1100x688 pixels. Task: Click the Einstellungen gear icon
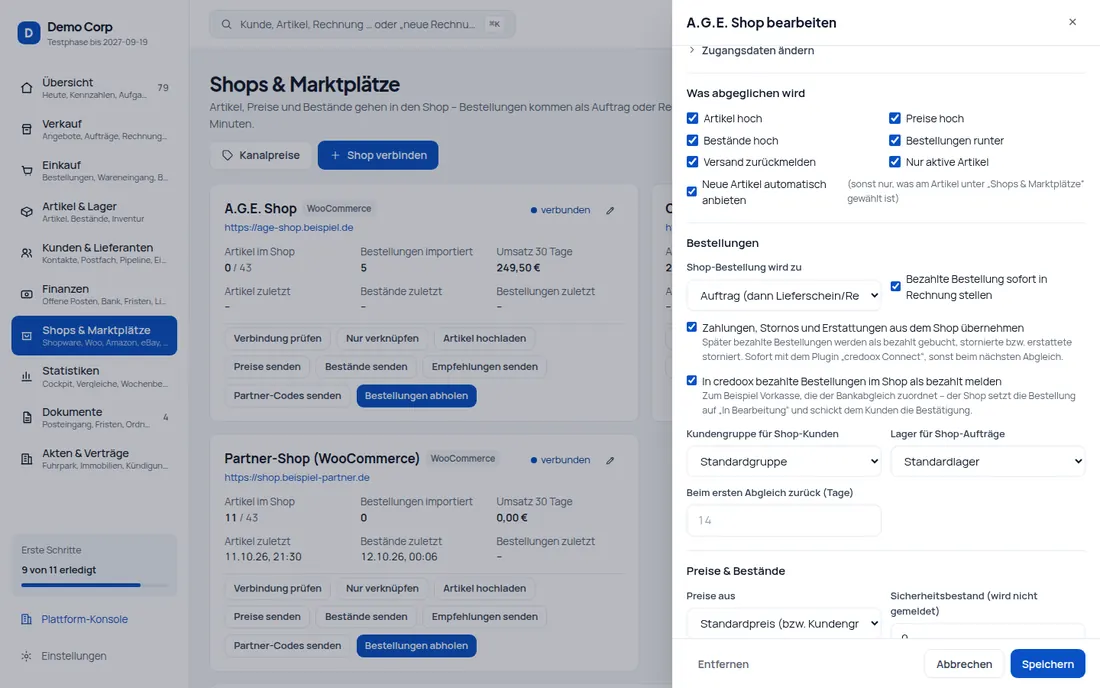click(27, 656)
